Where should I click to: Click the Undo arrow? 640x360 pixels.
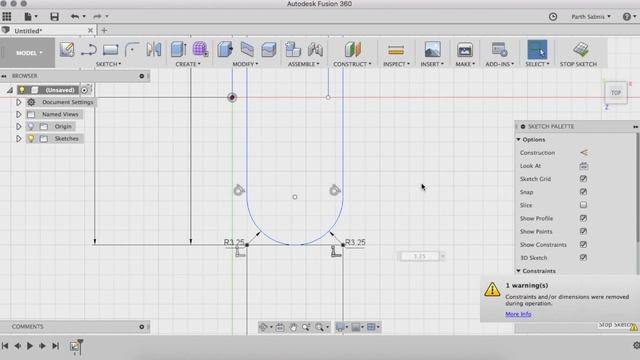pos(75,16)
